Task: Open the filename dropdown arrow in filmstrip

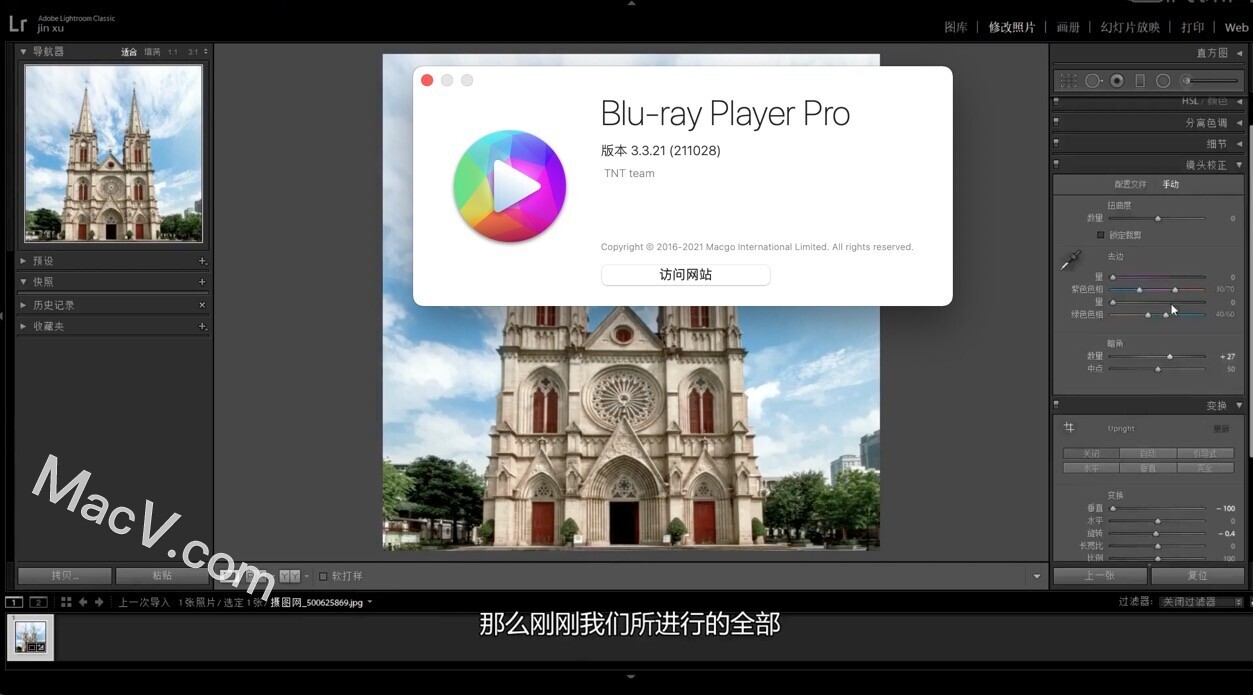Action: pos(370,602)
